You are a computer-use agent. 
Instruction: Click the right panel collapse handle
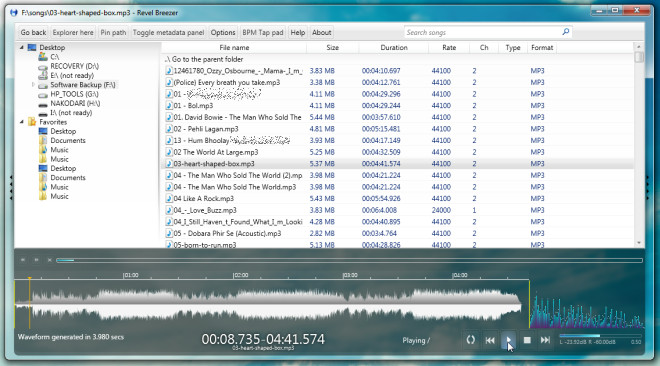[x=648, y=187]
